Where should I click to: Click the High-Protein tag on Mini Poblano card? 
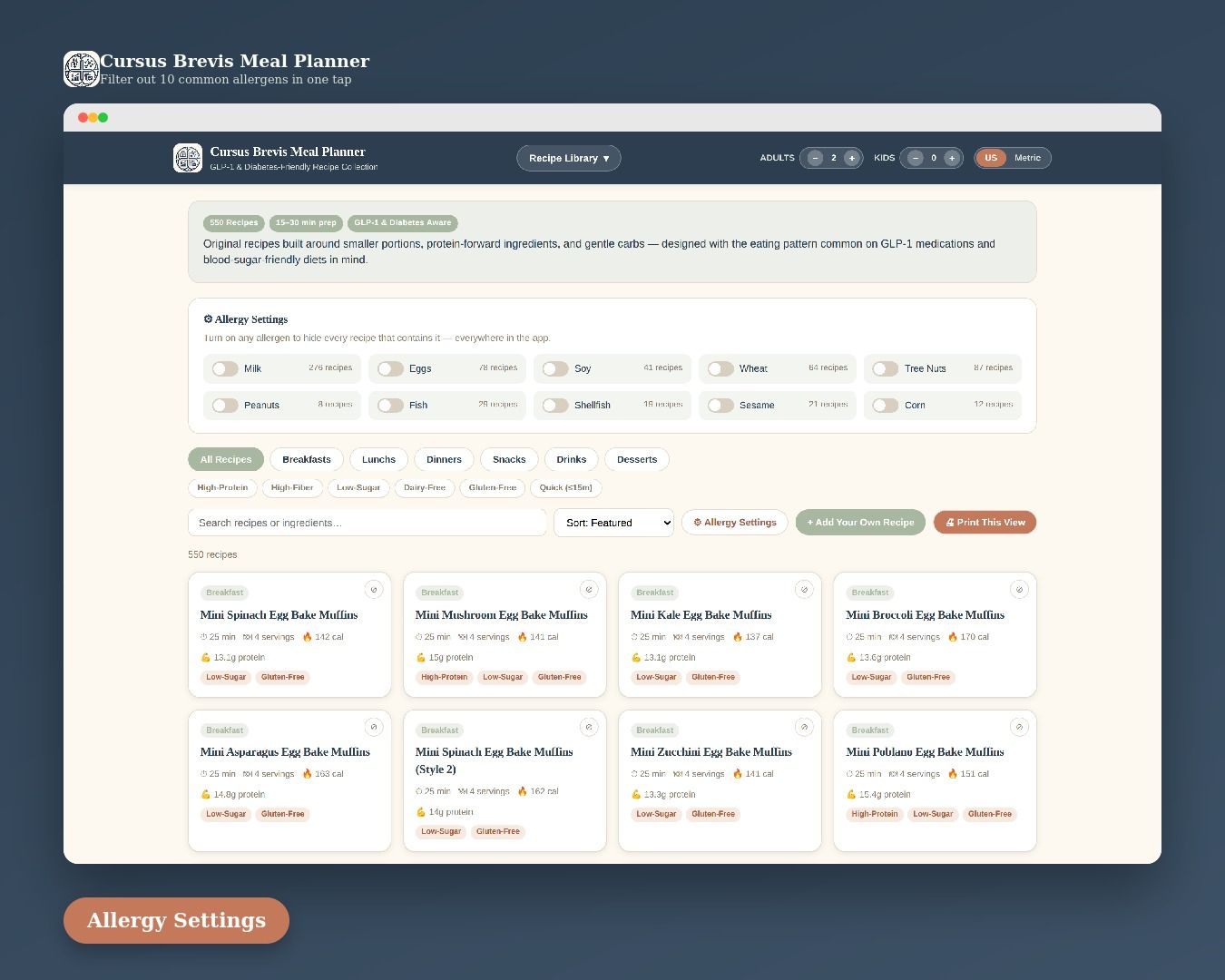point(875,814)
